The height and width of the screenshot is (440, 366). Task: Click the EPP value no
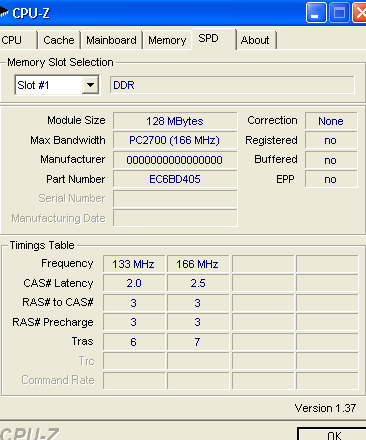[x=331, y=179]
